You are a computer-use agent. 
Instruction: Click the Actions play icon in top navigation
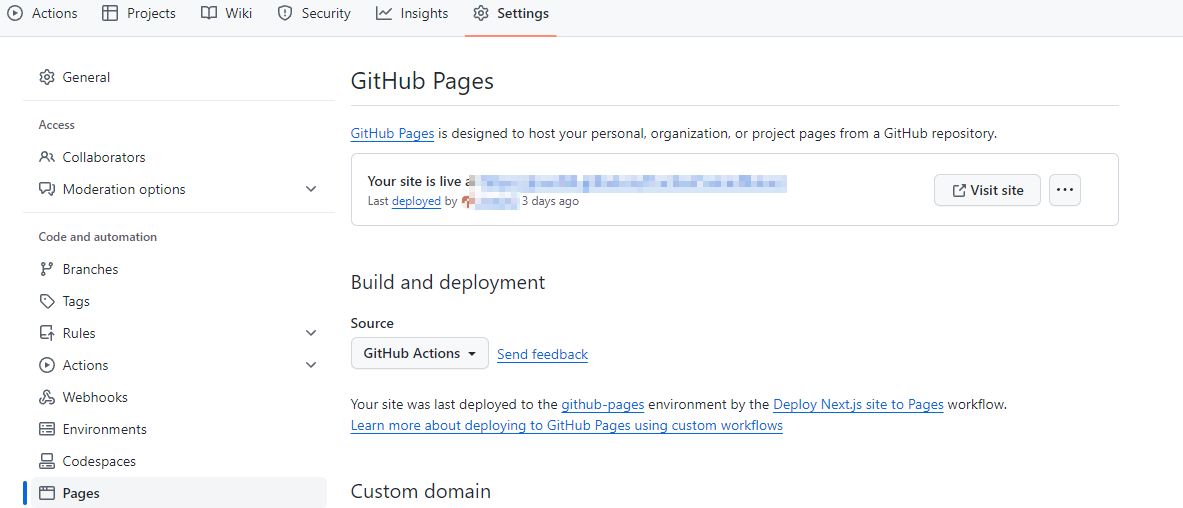(x=14, y=14)
